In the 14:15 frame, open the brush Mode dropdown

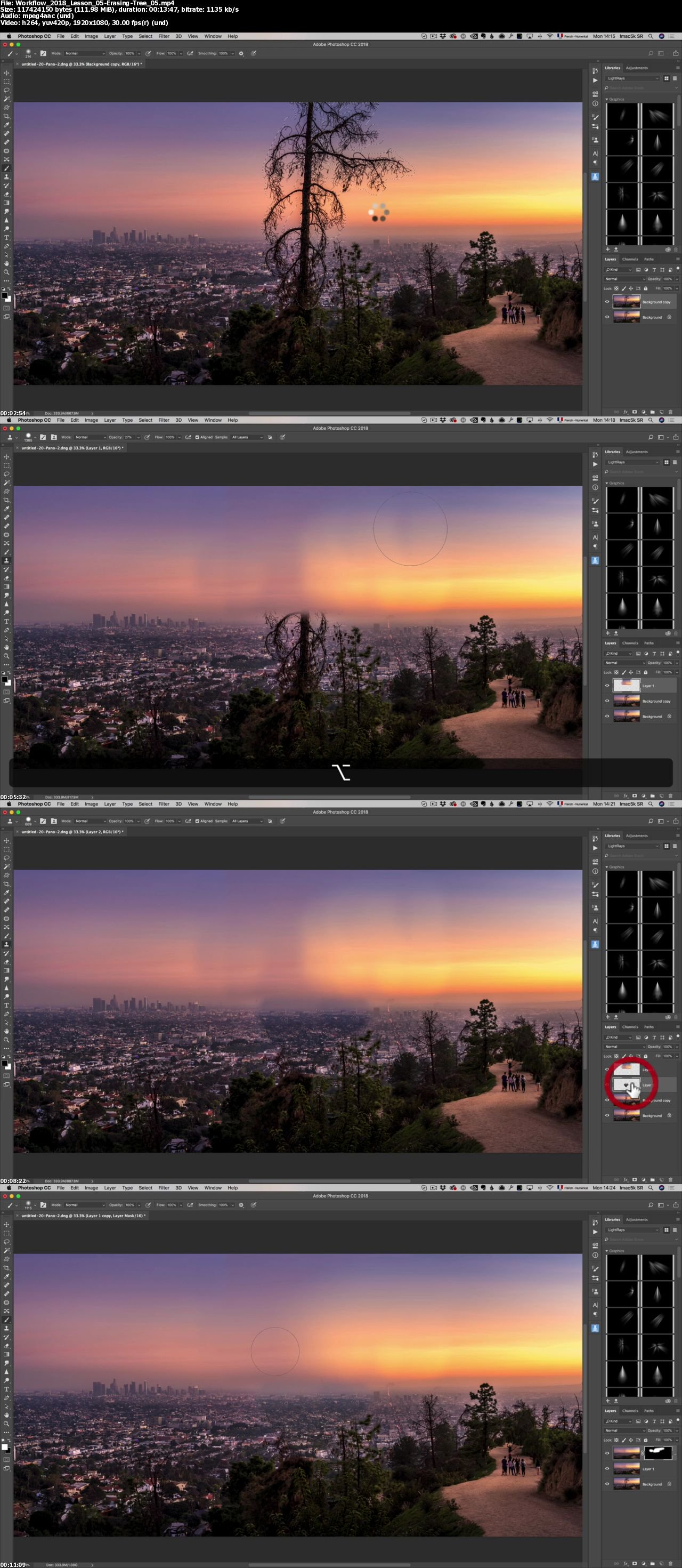(x=85, y=53)
